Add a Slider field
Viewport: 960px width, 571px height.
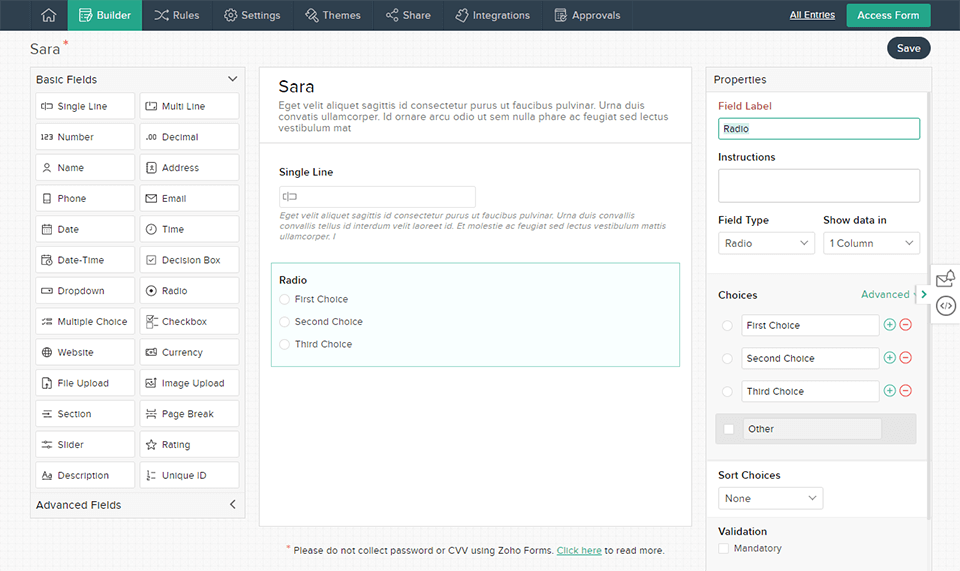click(85, 444)
